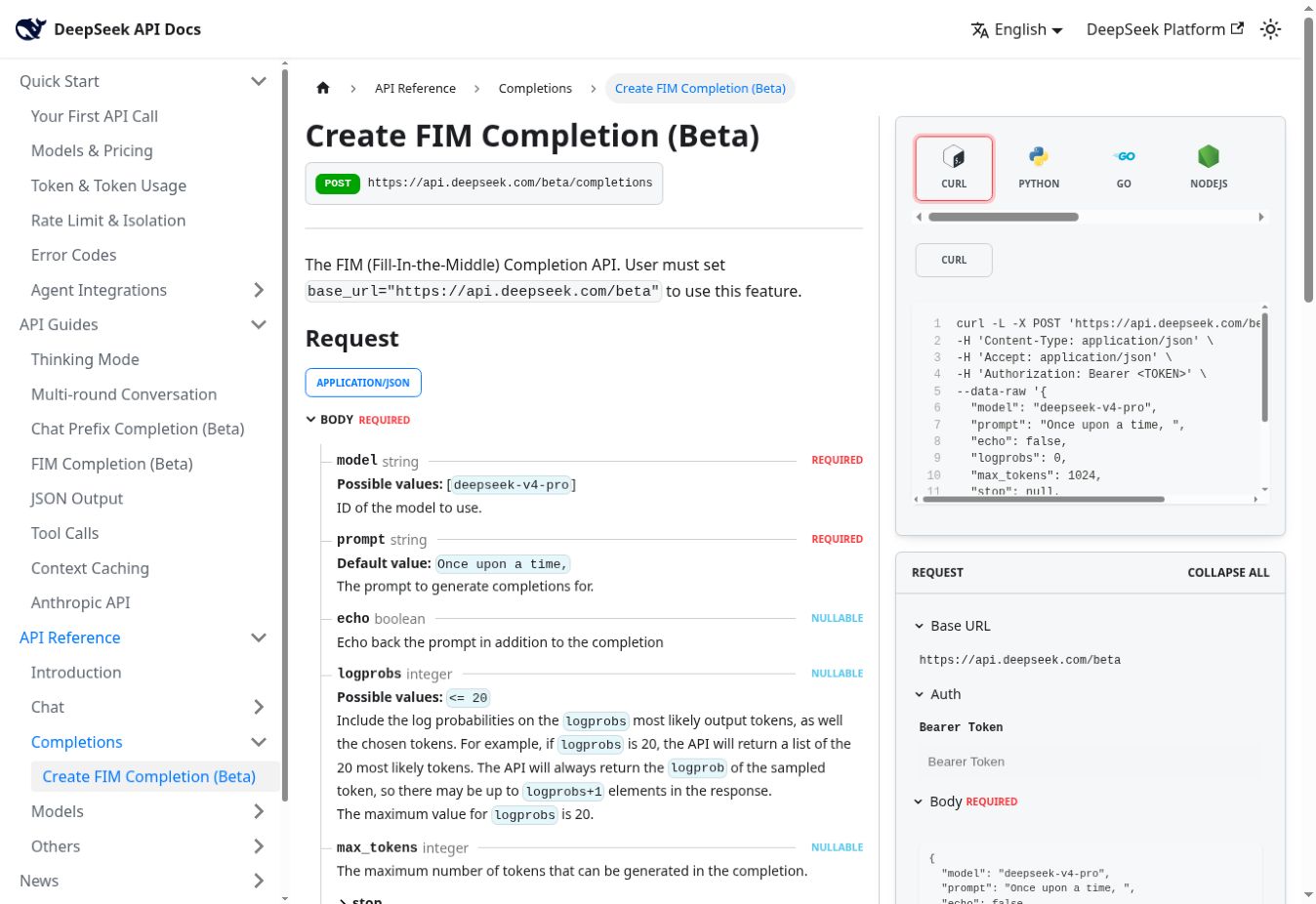
Task: Click the request body JSON editor
Action: coord(1090,874)
